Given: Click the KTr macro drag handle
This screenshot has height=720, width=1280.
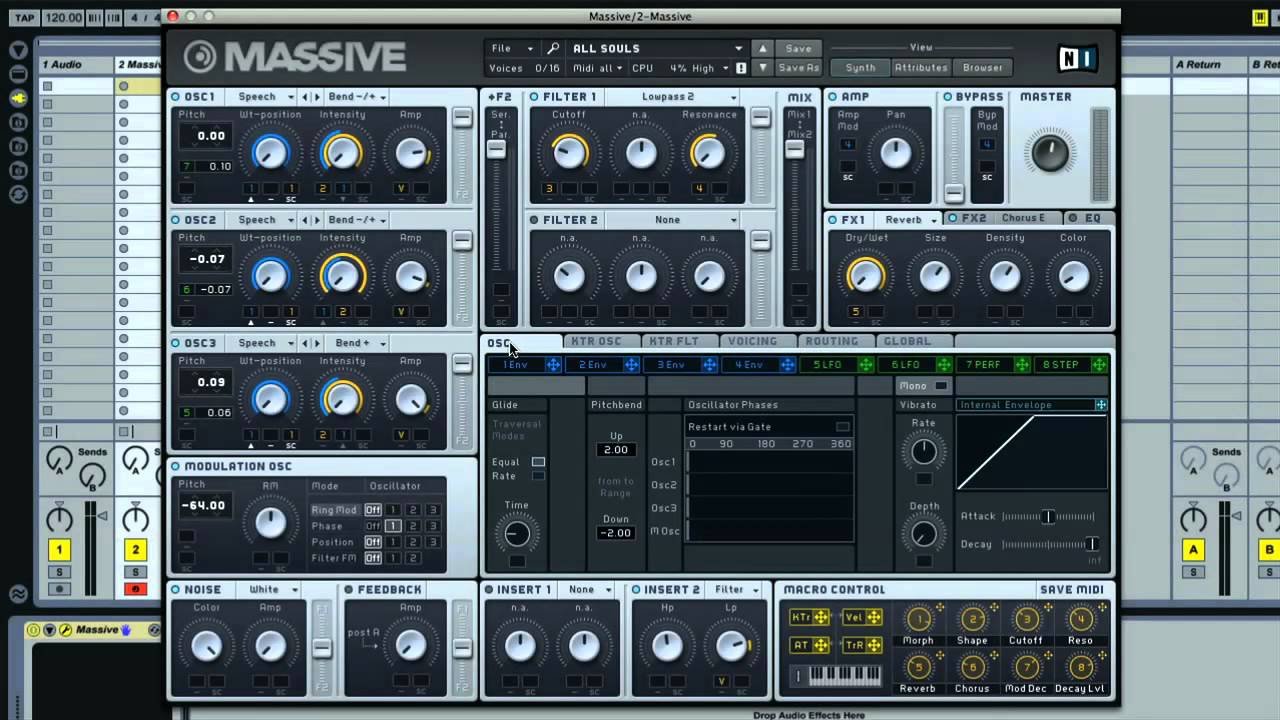Looking at the screenshot, I should [x=822, y=618].
